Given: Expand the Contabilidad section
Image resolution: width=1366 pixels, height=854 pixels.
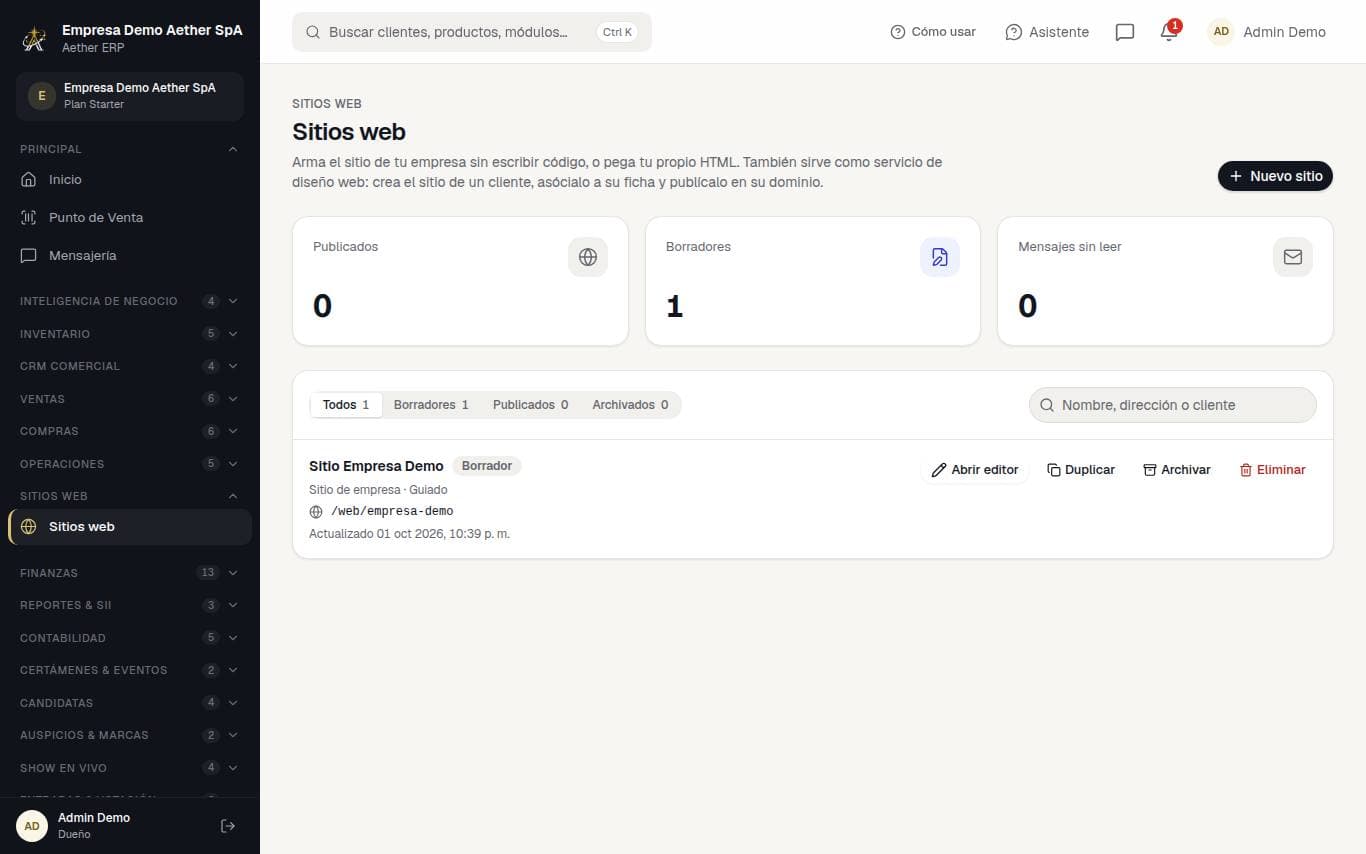Looking at the screenshot, I should pos(130,638).
